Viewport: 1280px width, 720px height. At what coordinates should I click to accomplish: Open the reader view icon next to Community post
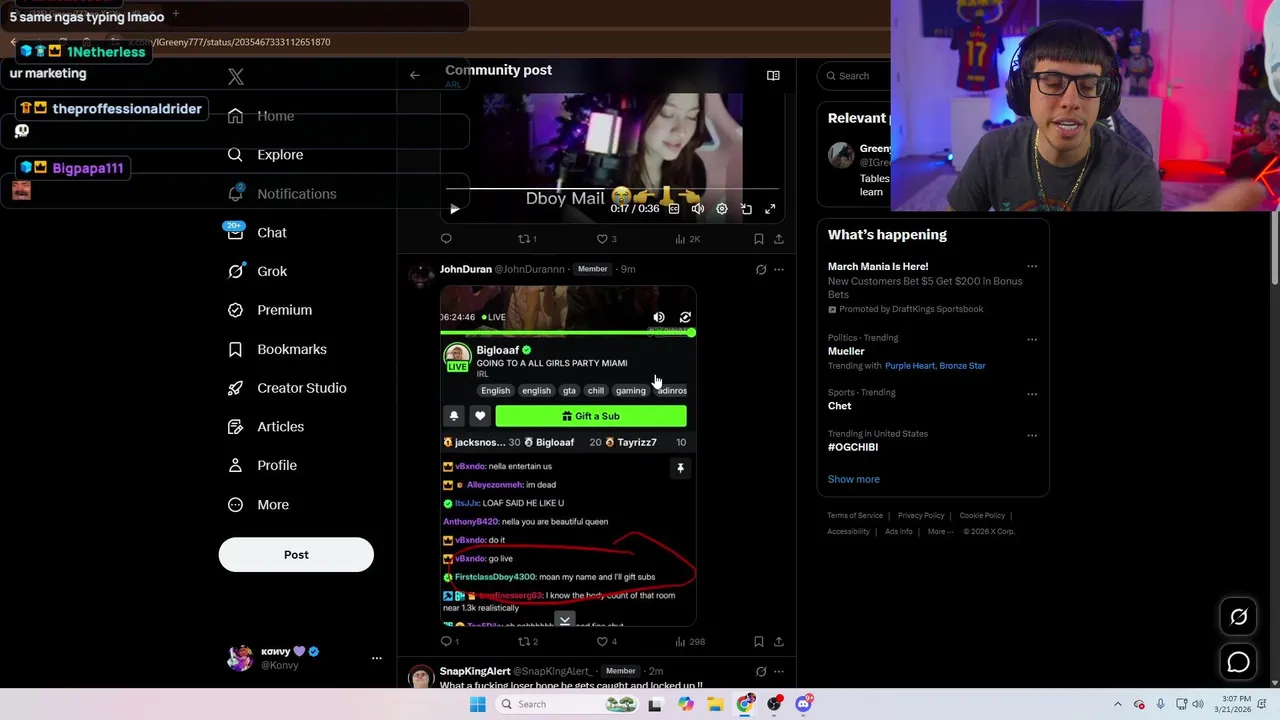773,75
